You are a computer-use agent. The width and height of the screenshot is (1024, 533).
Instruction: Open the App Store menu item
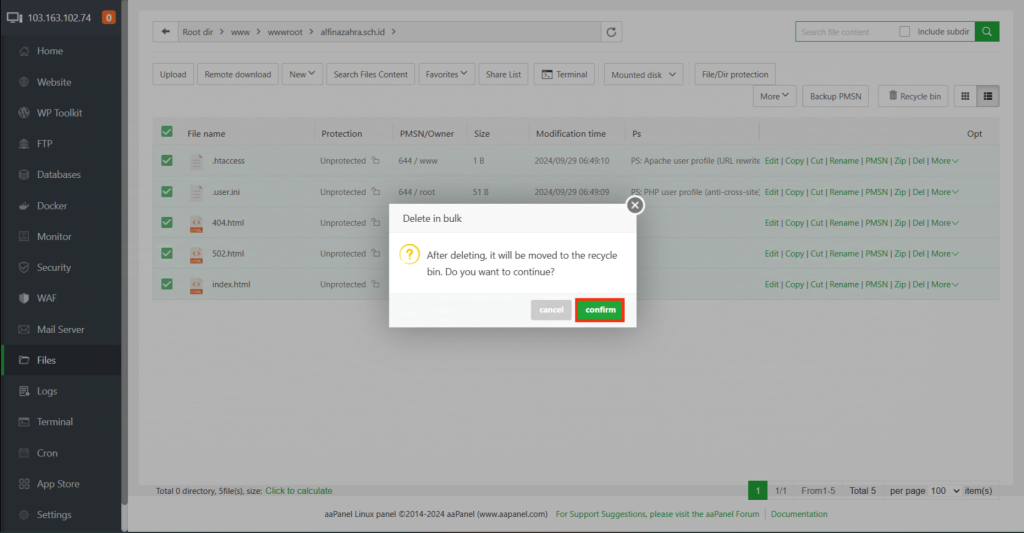coord(58,484)
